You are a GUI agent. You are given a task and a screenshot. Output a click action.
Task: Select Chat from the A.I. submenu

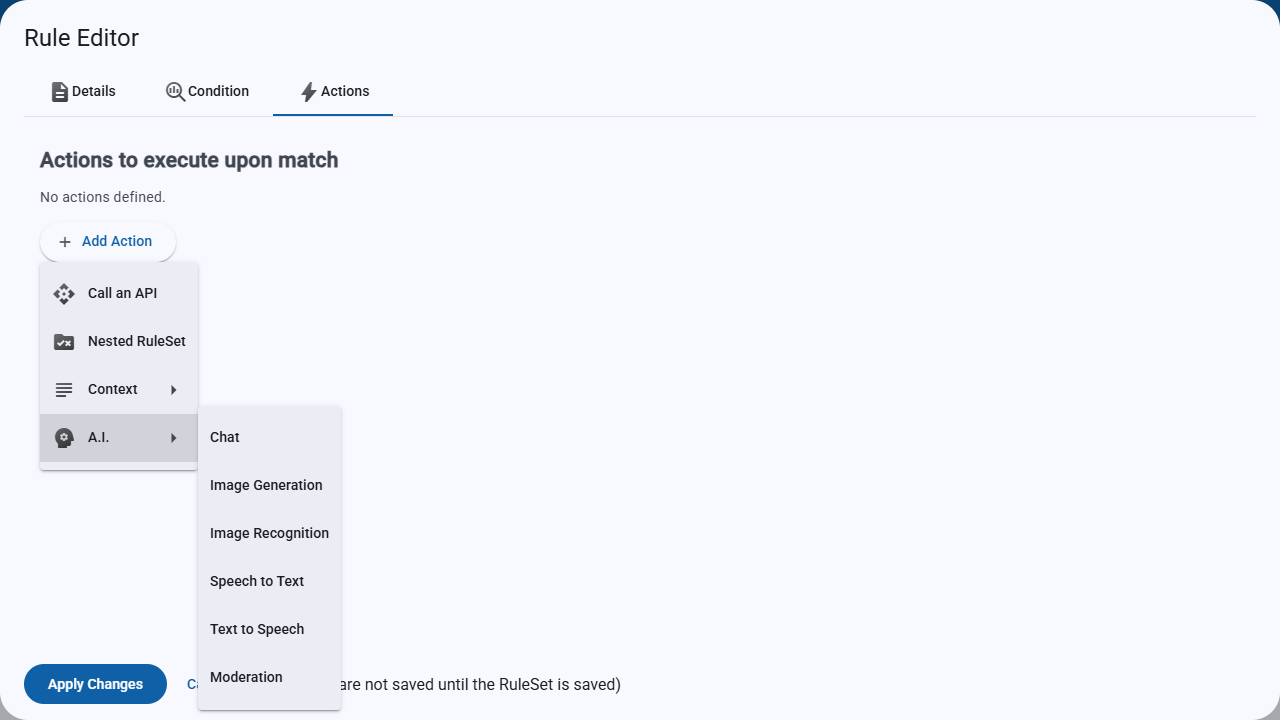pos(270,437)
